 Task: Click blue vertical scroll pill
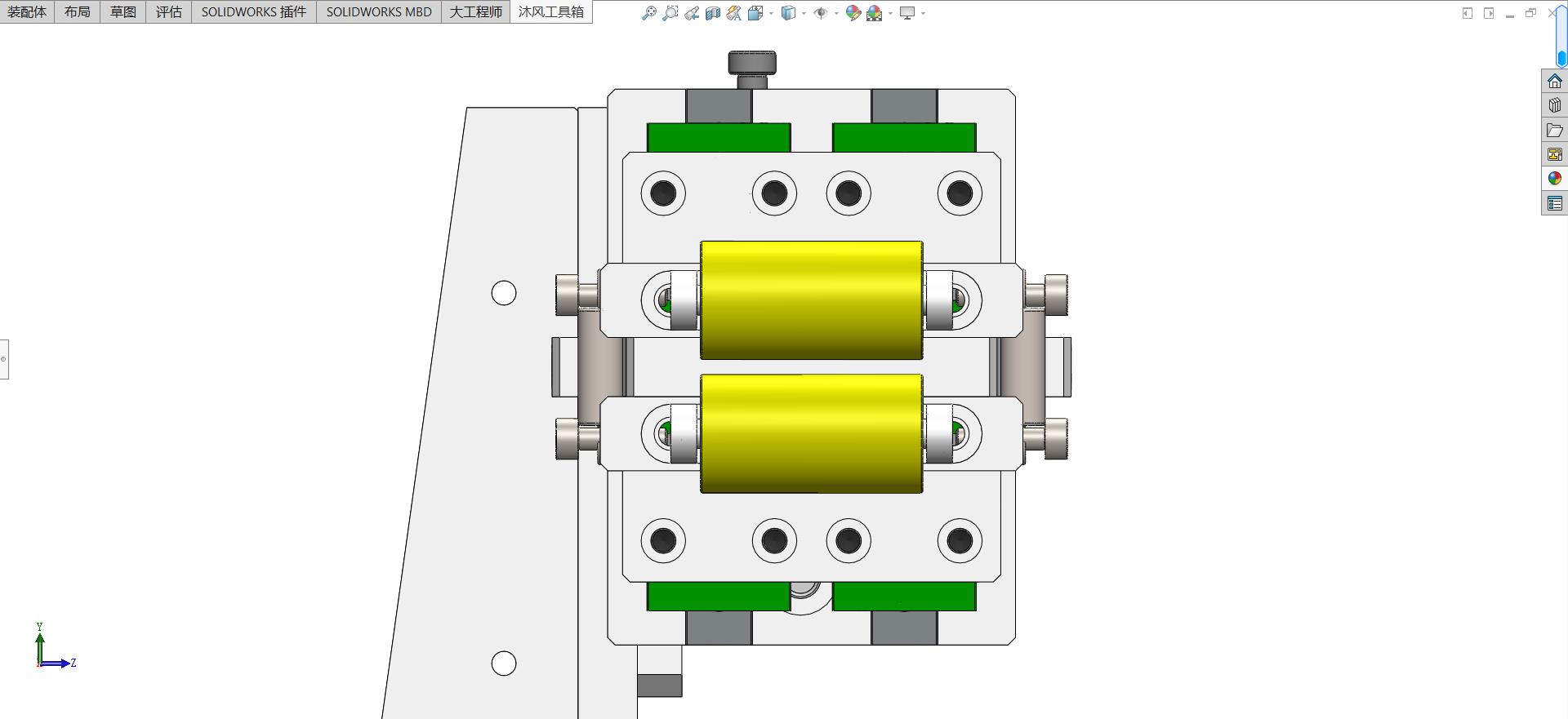pyautogui.click(x=1561, y=36)
